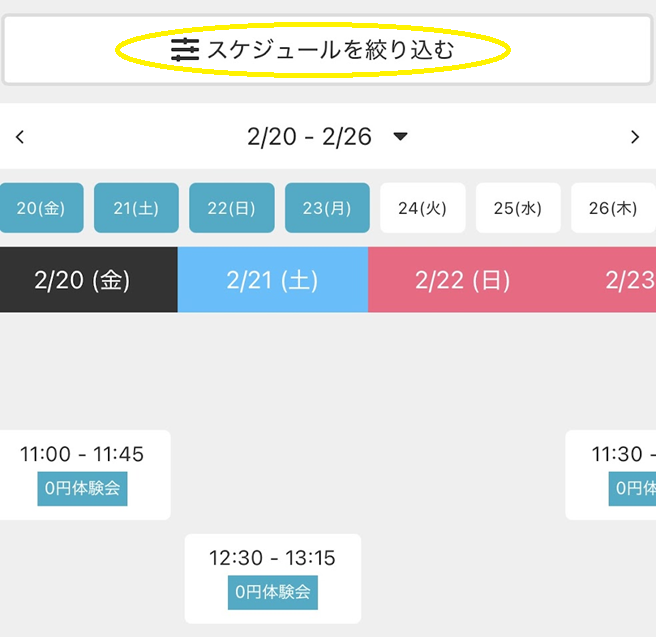The width and height of the screenshot is (656, 637).
Task: Click 0円体験会 tag under 12:30 slot
Action: (x=273, y=592)
